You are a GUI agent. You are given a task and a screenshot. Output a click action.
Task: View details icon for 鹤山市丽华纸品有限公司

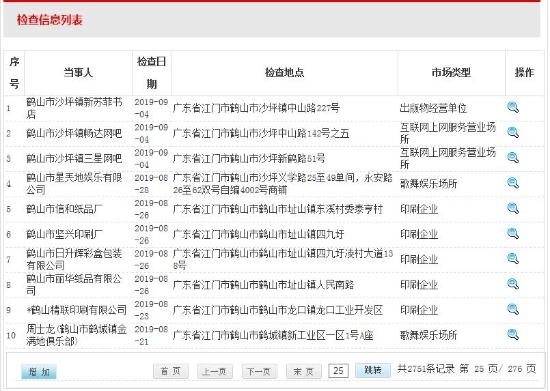(513, 284)
